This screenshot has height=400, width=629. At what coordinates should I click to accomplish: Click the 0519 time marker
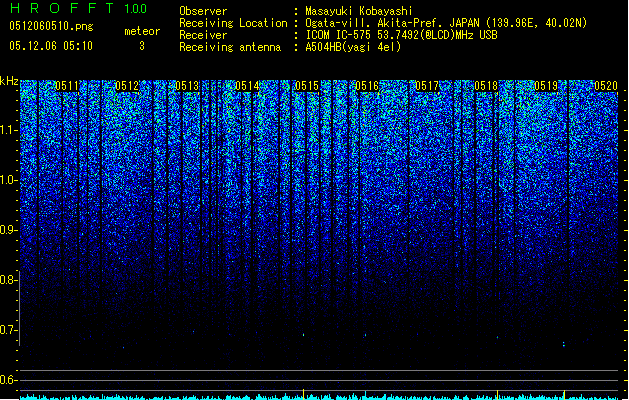click(x=546, y=86)
